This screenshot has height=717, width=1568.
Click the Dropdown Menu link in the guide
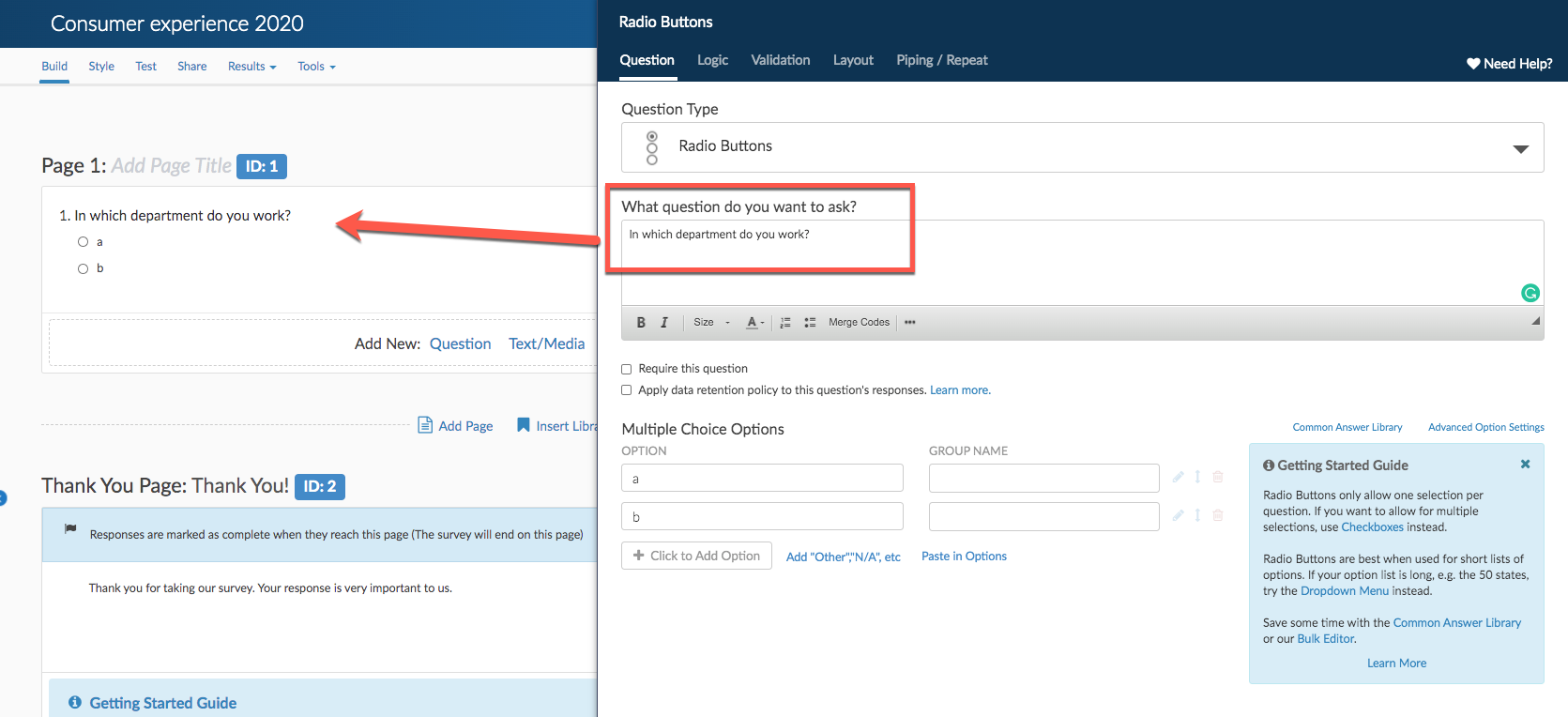[1345, 591]
